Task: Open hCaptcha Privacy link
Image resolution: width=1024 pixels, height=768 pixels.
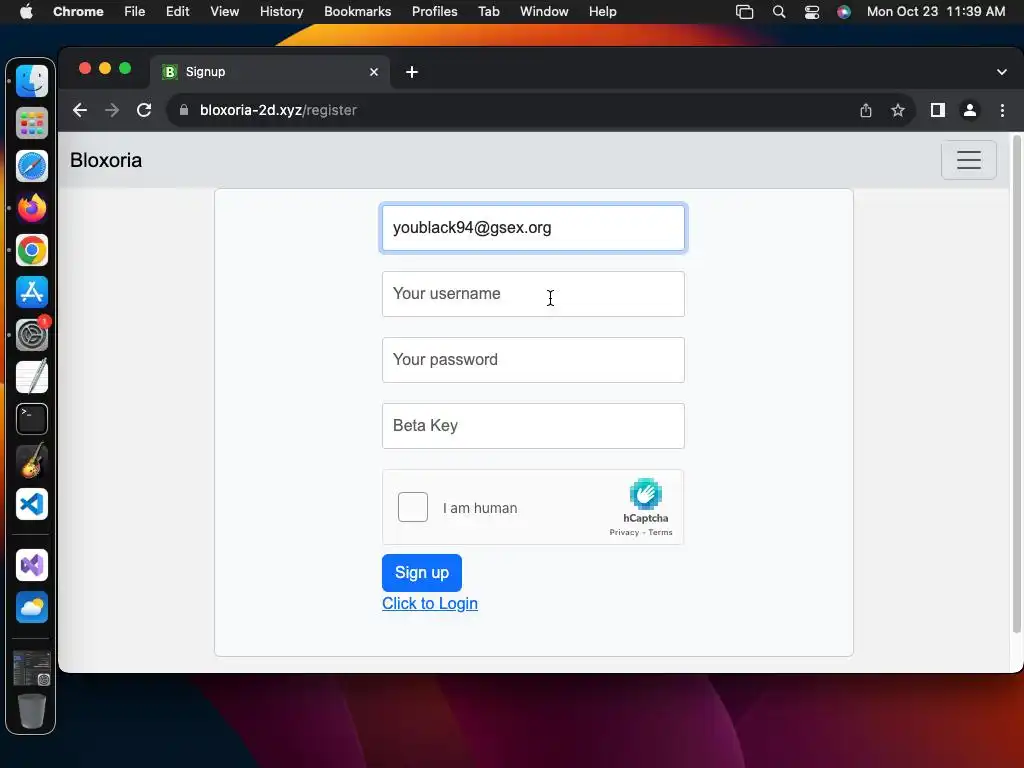Action: click(624, 532)
